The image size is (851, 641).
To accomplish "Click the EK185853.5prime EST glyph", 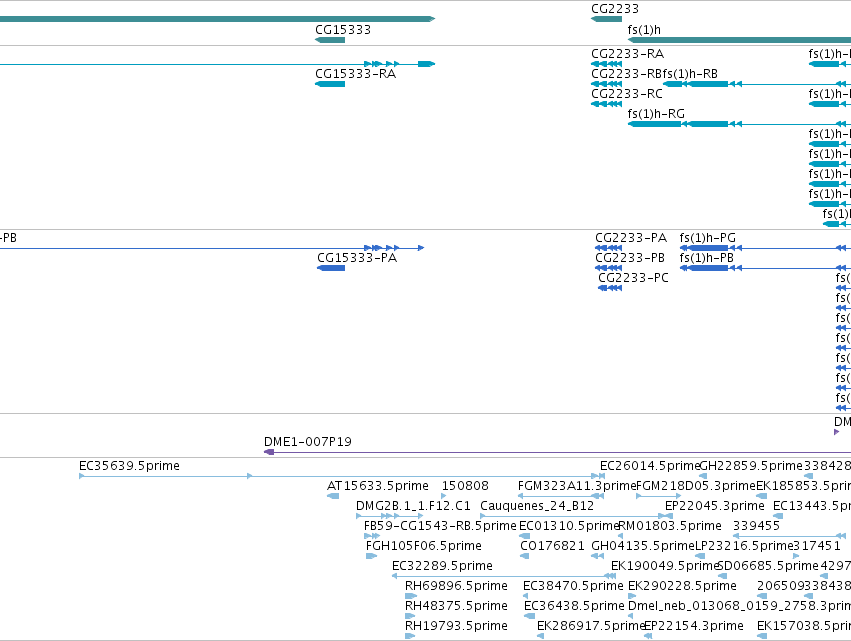I will click(761, 496).
